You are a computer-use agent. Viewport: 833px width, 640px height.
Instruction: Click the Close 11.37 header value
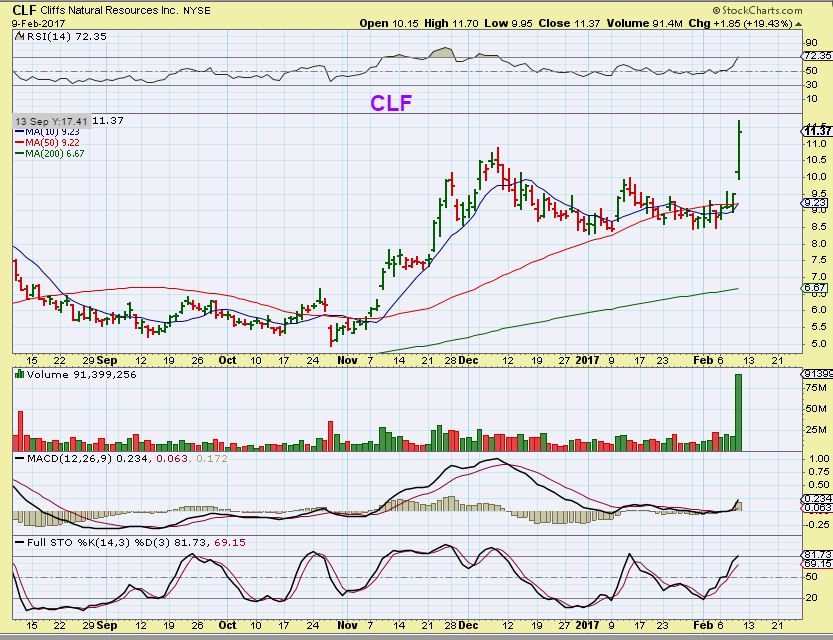(569, 23)
